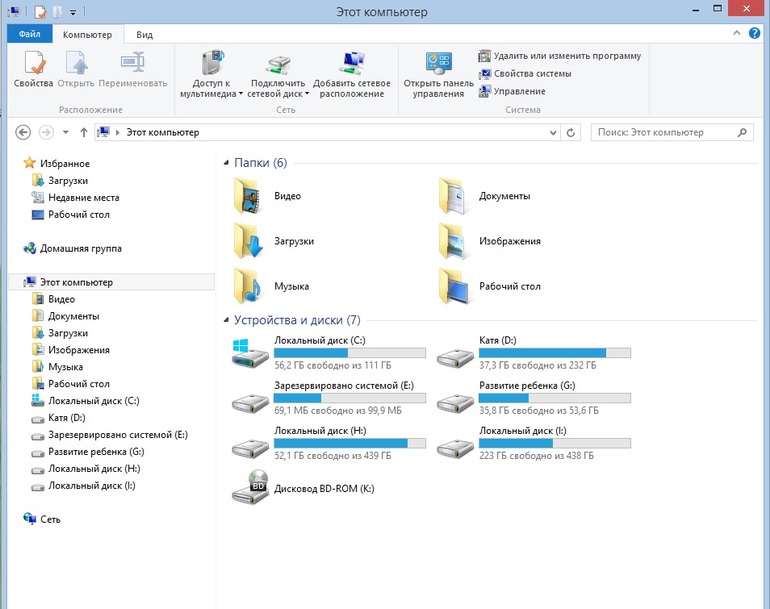
Task: Select Сеть in the navigation pane
Action: point(50,519)
